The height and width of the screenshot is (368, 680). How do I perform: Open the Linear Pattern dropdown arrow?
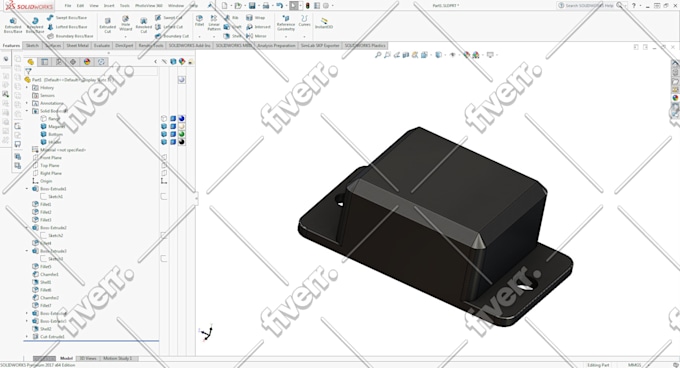click(214, 36)
